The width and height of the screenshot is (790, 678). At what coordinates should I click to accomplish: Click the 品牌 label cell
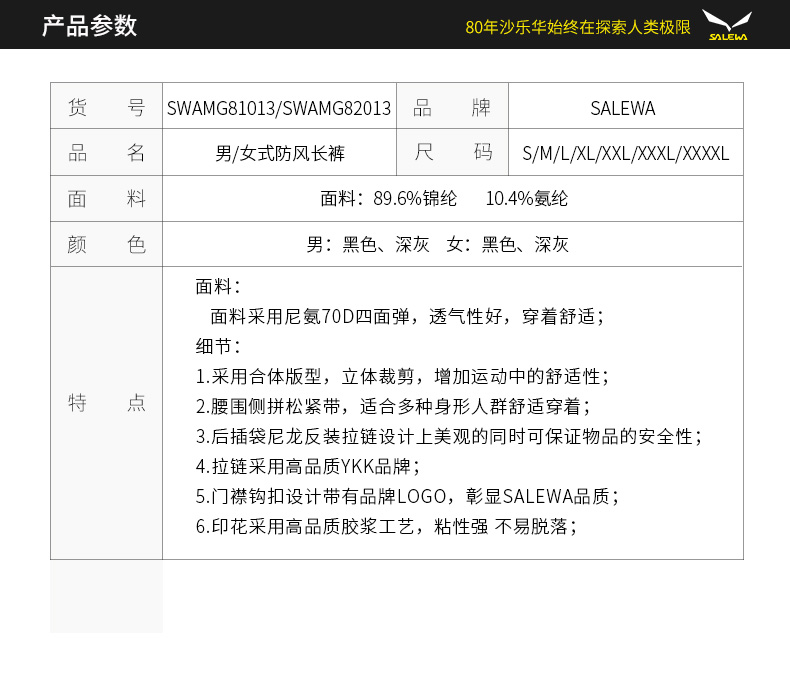click(x=452, y=106)
